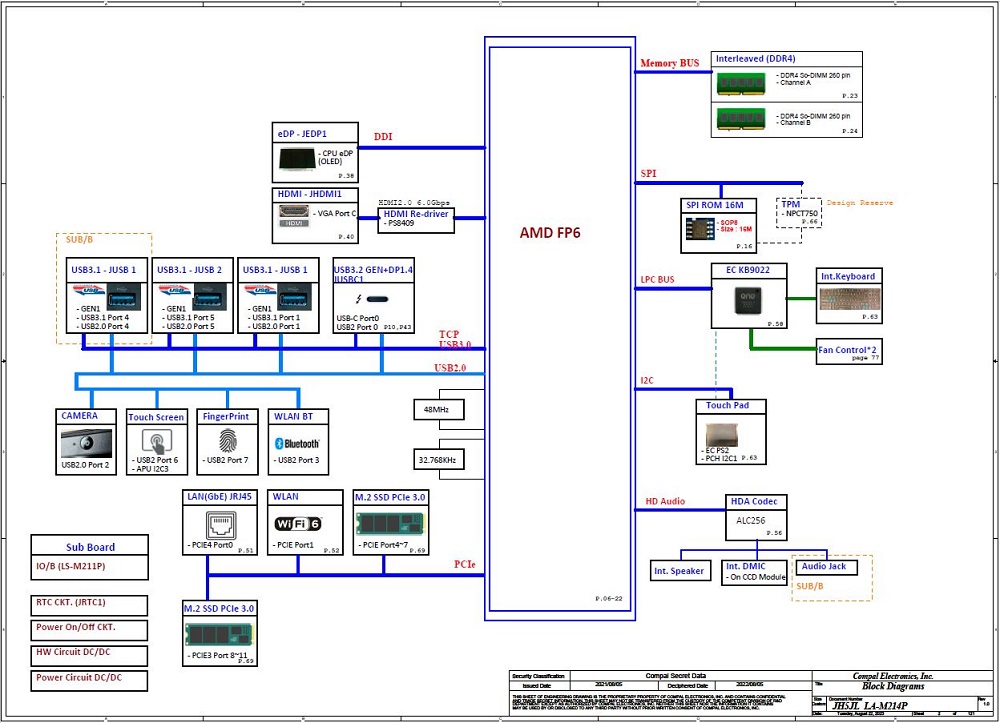
Task: Click the Sub Board heading
Action: (91, 547)
